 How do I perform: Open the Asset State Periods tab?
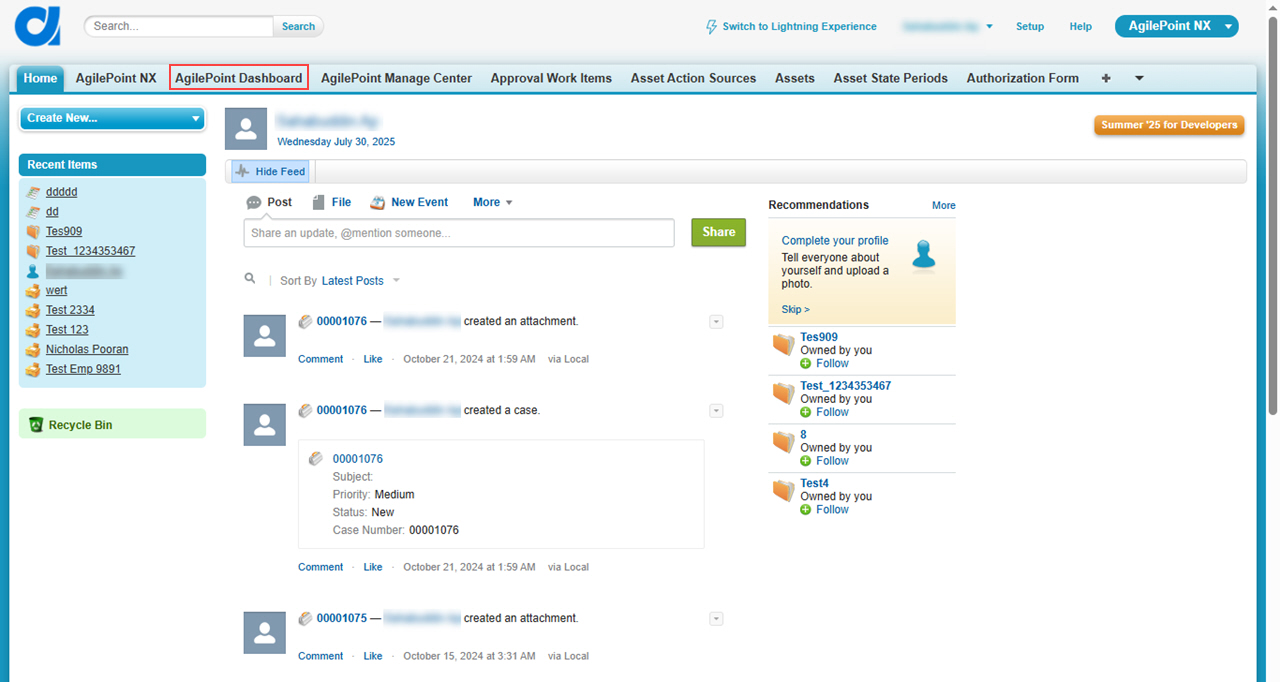pyautogui.click(x=890, y=78)
